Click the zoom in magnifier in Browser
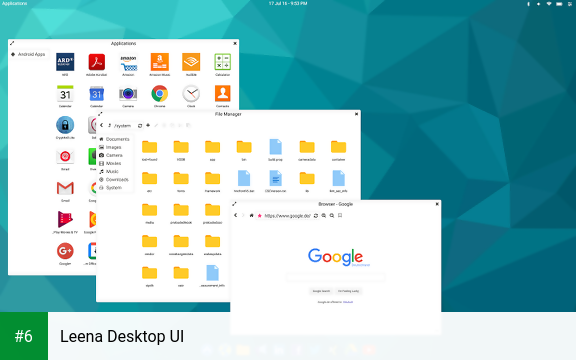This screenshot has width=576, height=360. [x=324, y=216]
